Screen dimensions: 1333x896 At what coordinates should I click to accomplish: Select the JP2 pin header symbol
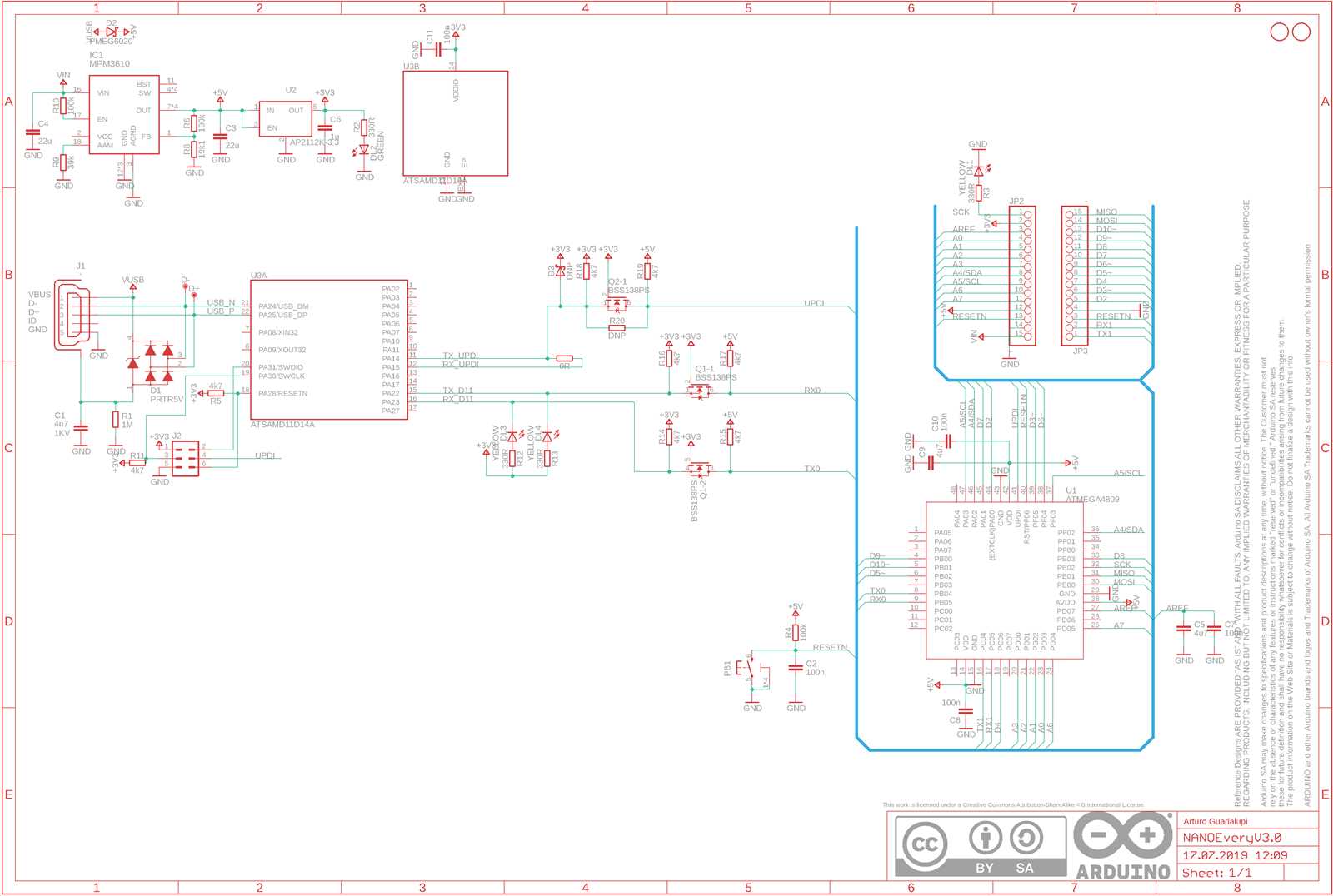[1022, 276]
